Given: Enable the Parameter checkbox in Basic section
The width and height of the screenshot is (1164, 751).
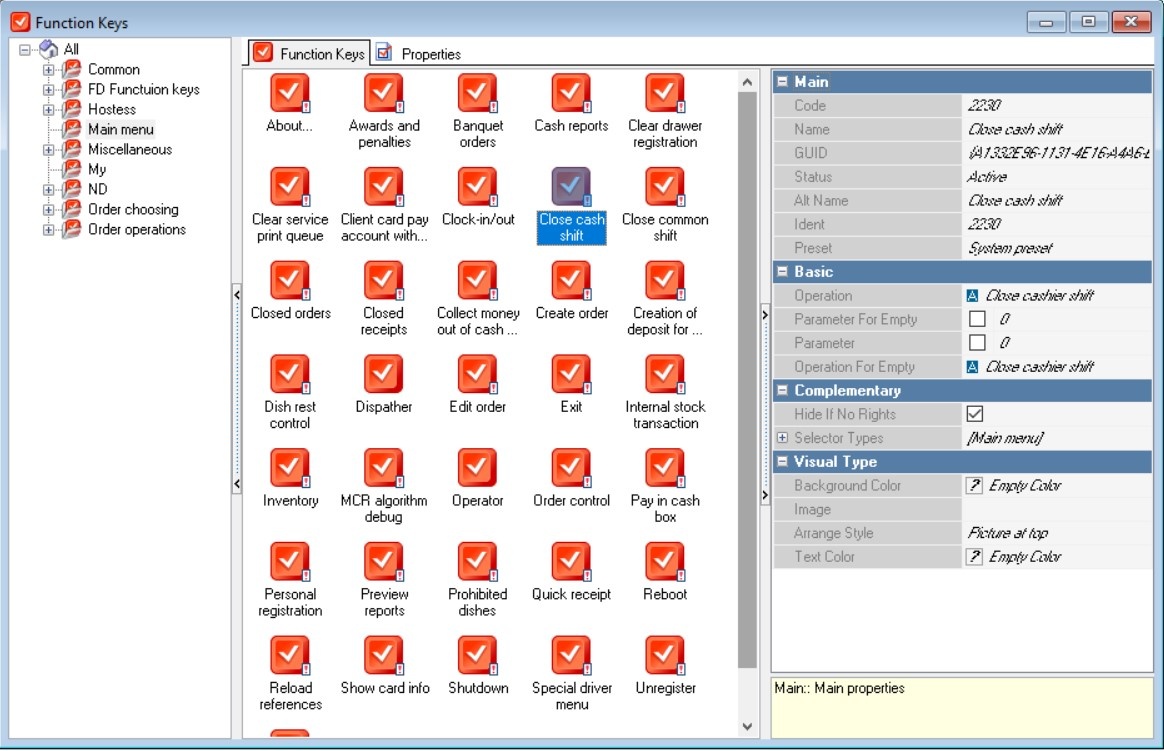Looking at the screenshot, I should pyautogui.click(x=977, y=343).
